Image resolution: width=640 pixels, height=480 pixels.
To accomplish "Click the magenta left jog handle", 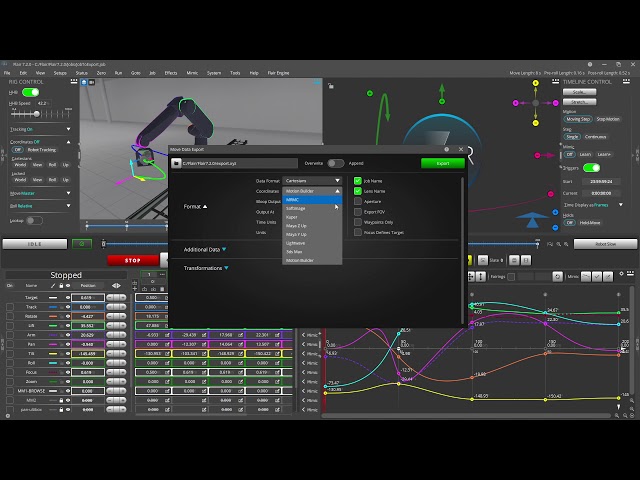I will 516,103.
